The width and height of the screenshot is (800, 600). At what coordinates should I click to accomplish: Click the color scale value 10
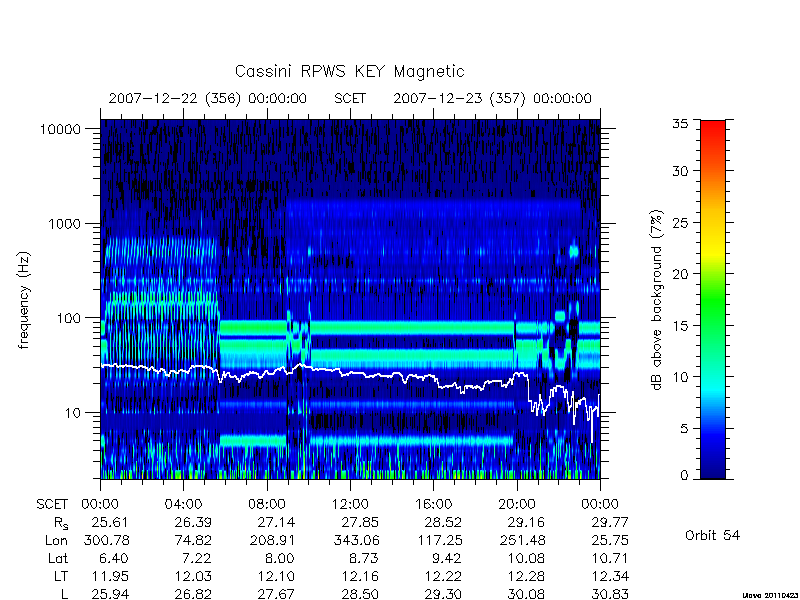(680, 377)
